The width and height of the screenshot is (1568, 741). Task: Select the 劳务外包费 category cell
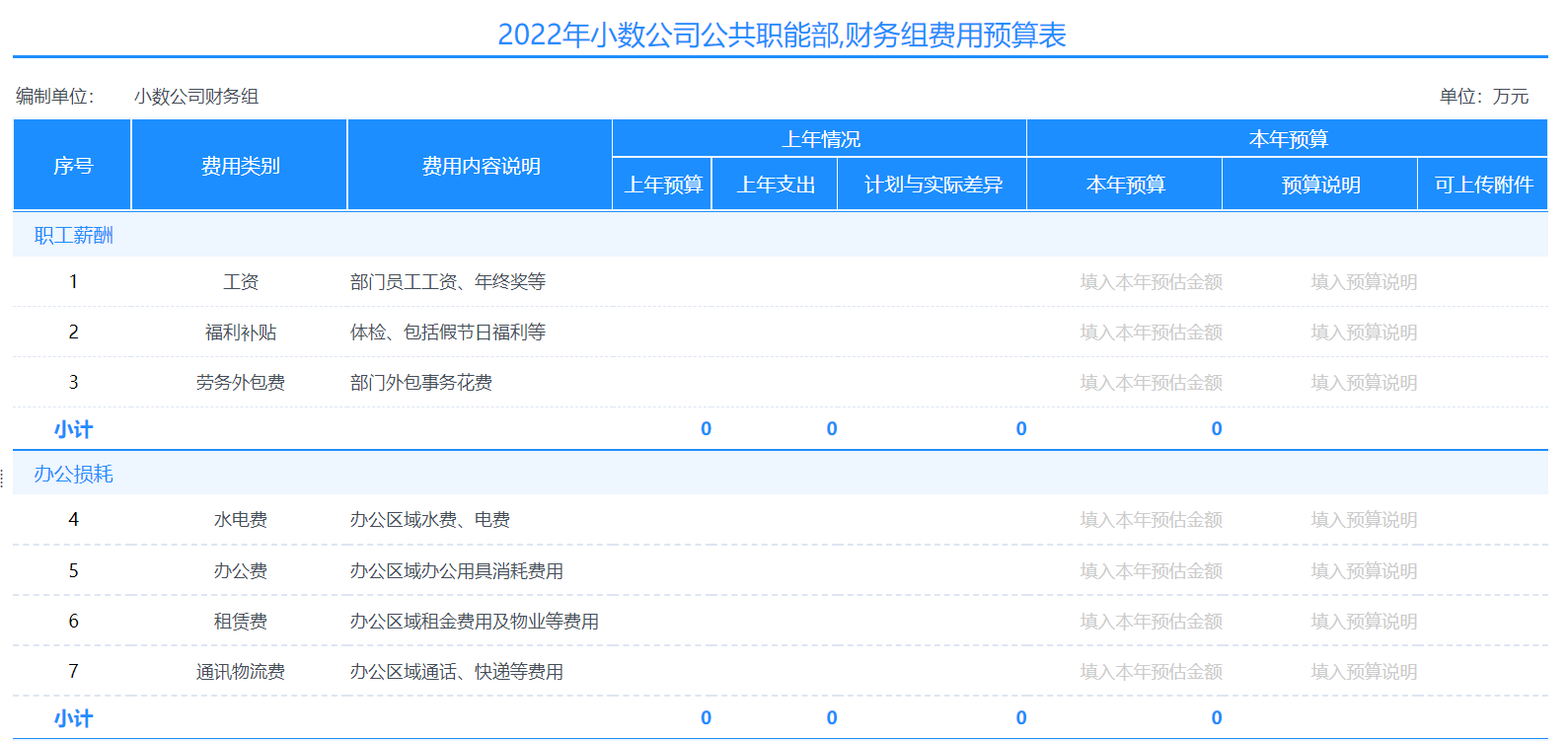click(x=240, y=383)
